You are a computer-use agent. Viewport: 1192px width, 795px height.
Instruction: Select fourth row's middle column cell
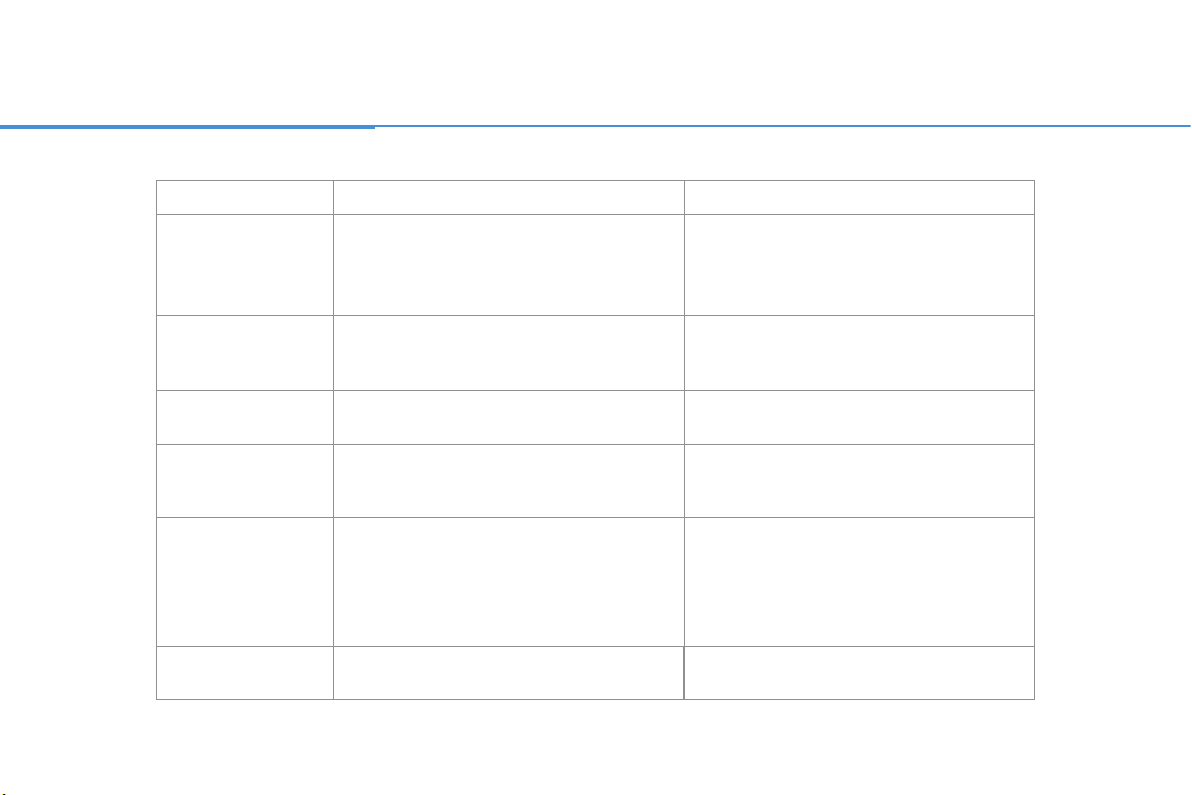click(x=509, y=417)
